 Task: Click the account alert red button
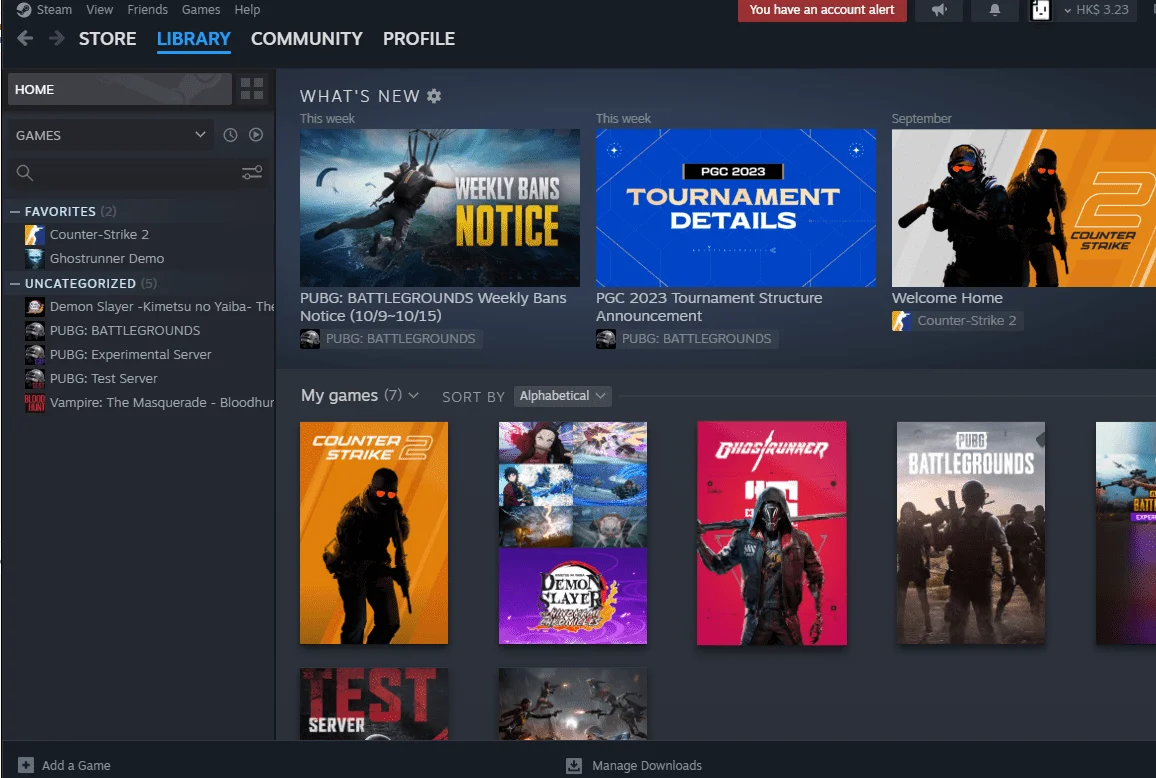coord(822,10)
